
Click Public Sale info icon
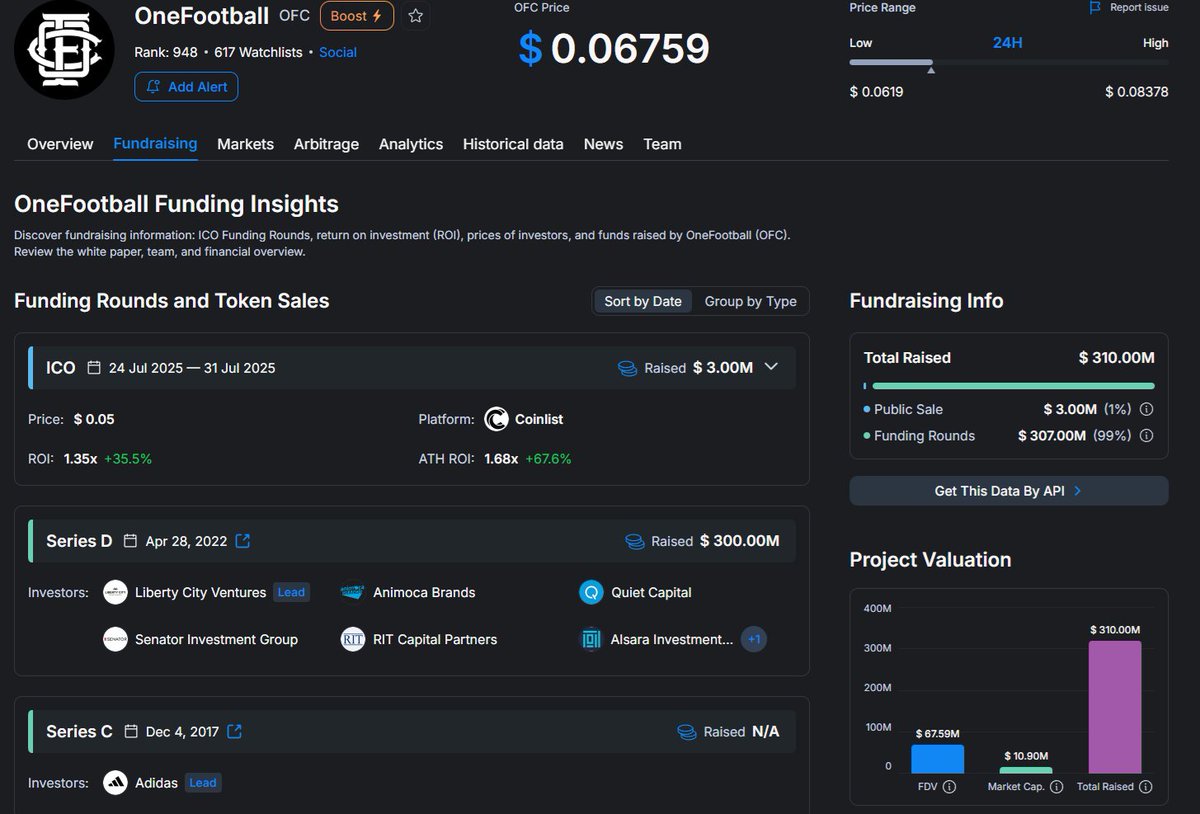point(1147,409)
